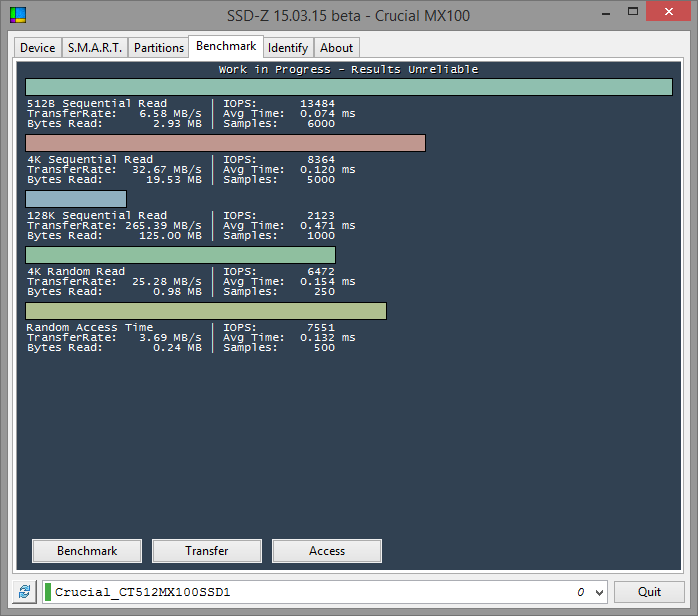Click the pink 4K Sequential Read bar
Image resolution: width=698 pixels, height=616 pixels.
225,143
